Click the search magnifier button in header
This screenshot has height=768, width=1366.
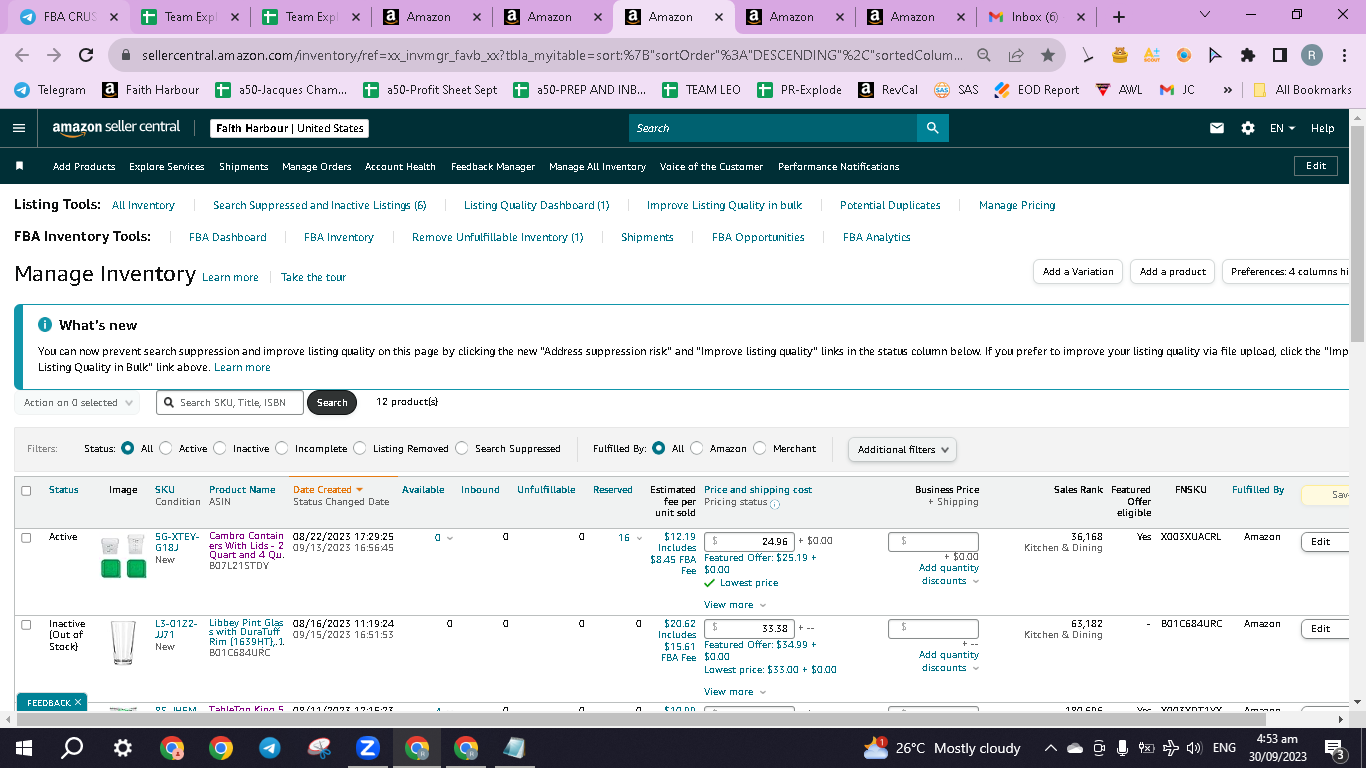[932, 128]
